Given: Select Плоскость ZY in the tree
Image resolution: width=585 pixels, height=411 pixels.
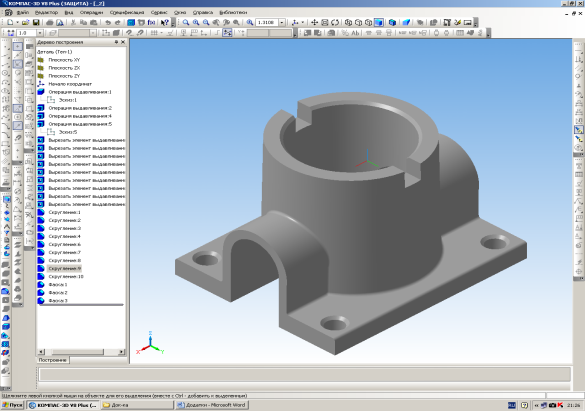Looking at the screenshot, I should (64, 76).
